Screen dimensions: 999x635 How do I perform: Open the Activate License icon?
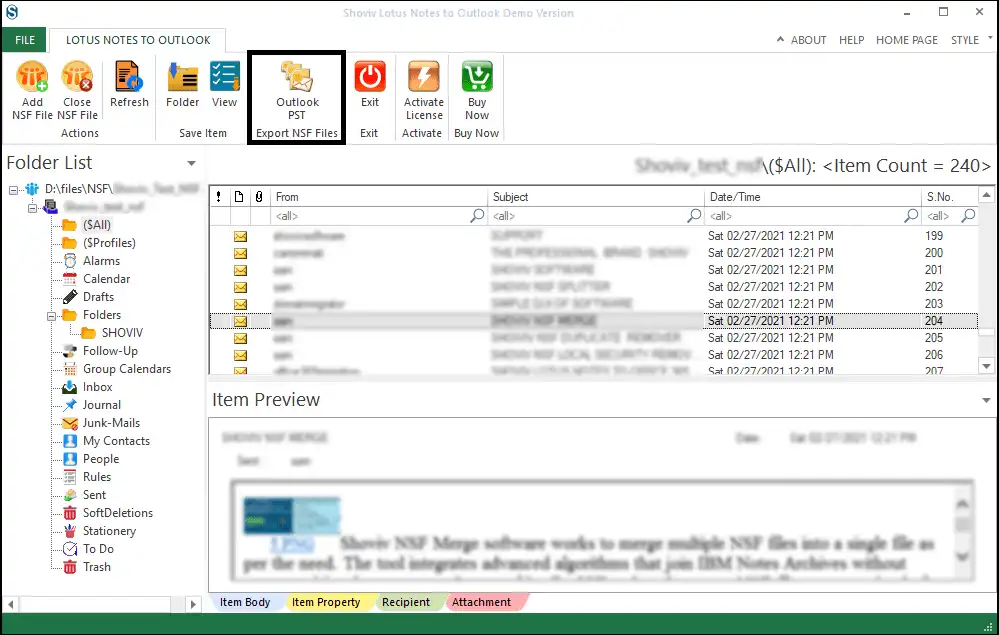tap(423, 78)
